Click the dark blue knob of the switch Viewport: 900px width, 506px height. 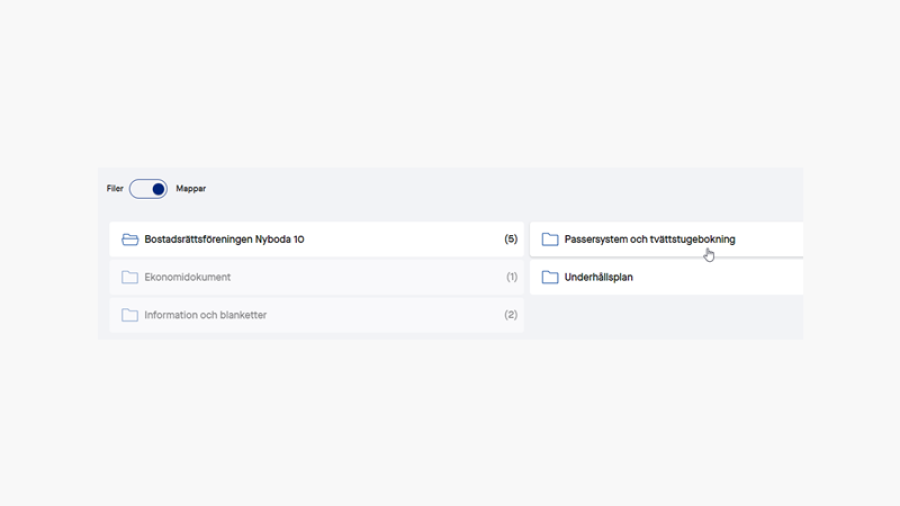coord(158,189)
